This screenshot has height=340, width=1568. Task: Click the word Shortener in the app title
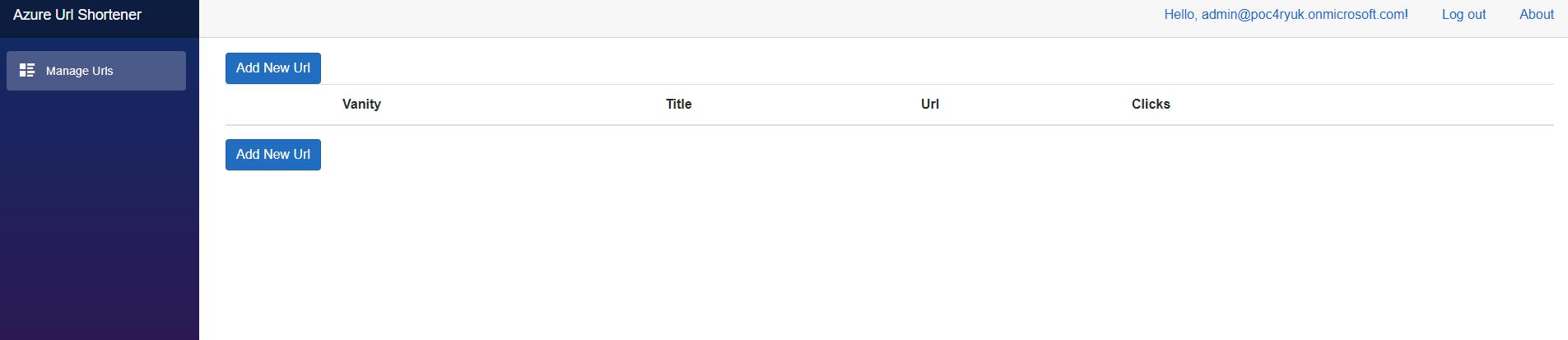click(109, 15)
